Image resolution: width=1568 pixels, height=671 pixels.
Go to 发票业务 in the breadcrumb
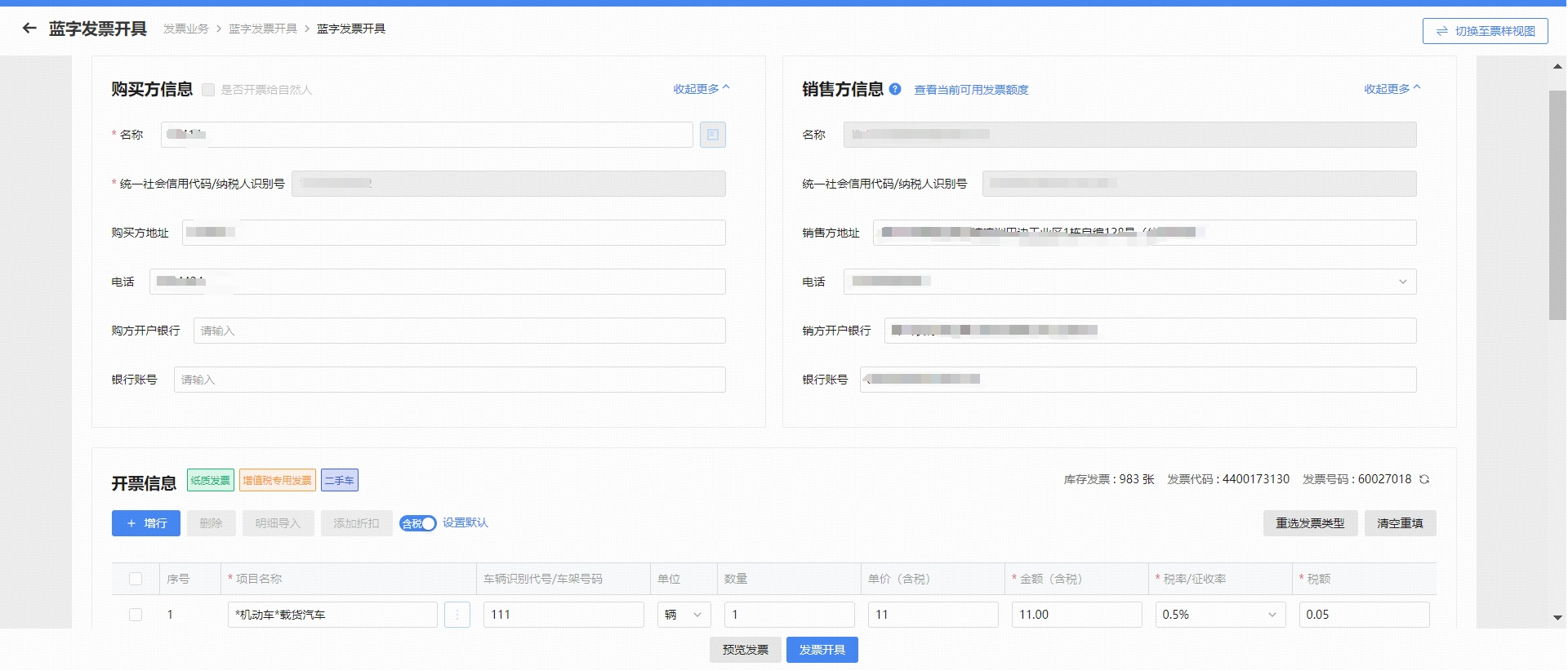(185, 29)
